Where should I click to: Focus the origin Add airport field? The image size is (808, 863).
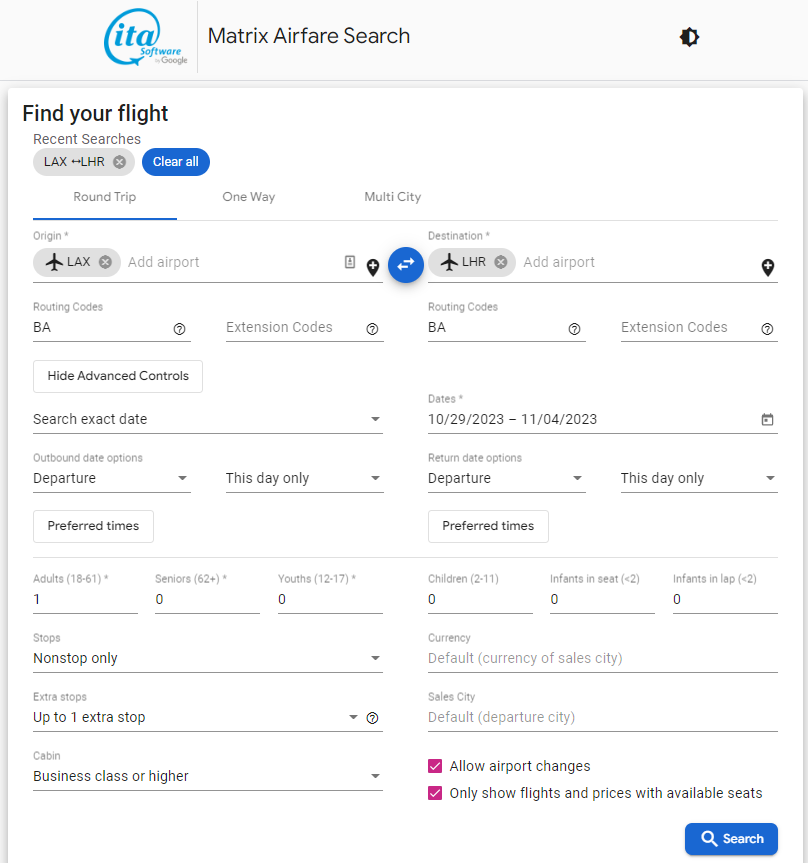232,262
